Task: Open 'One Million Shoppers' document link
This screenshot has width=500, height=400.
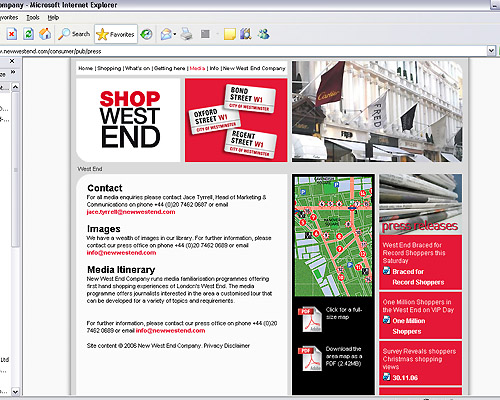Action: 409,326
